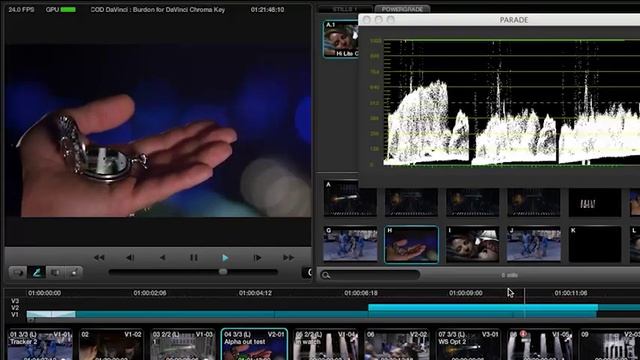Select the third viewer tool icon
This screenshot has height=360, width=640.
click(55, 272)
